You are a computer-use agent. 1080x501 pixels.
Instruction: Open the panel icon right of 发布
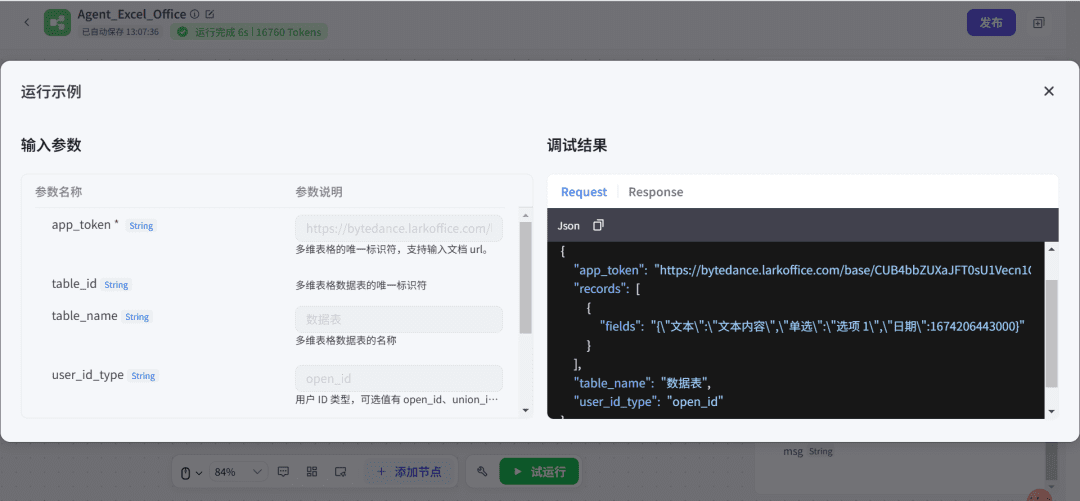pos(1038,22)
